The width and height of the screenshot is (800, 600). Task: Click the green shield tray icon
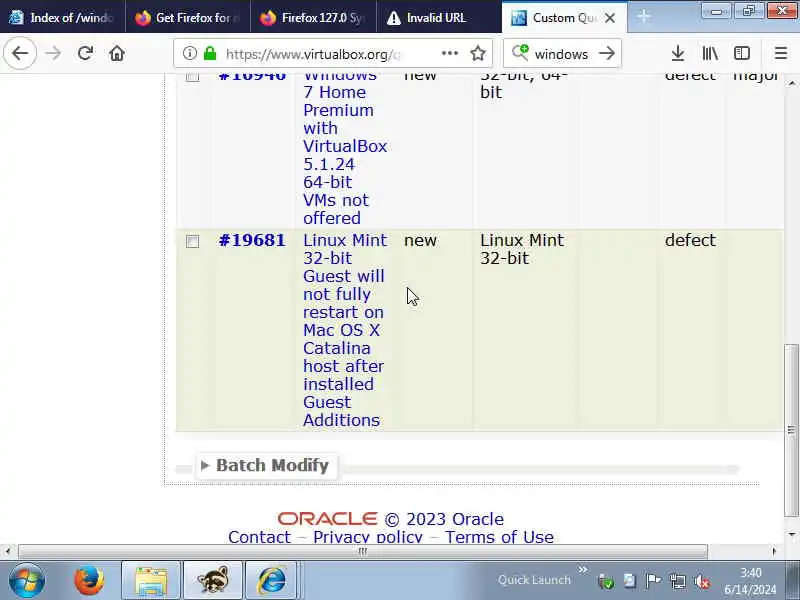[x=606, y=581]
